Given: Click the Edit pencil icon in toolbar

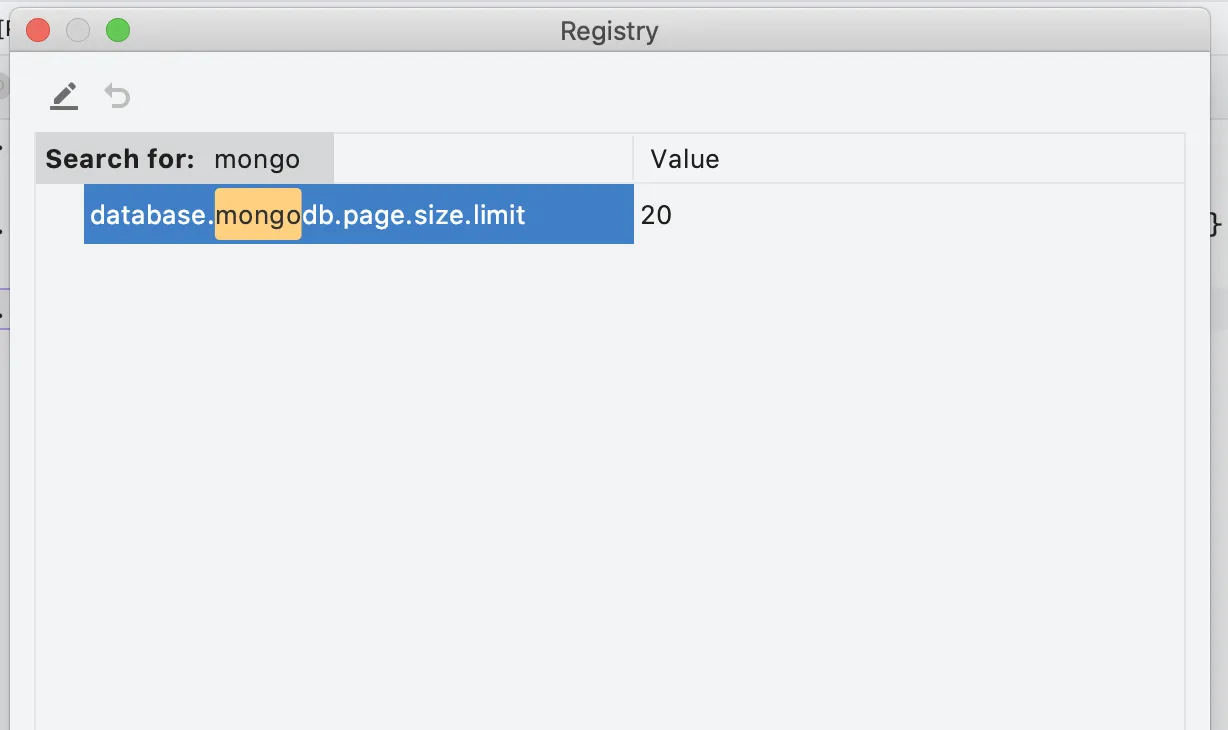Looking at the screenshot, I should (64, 96).
